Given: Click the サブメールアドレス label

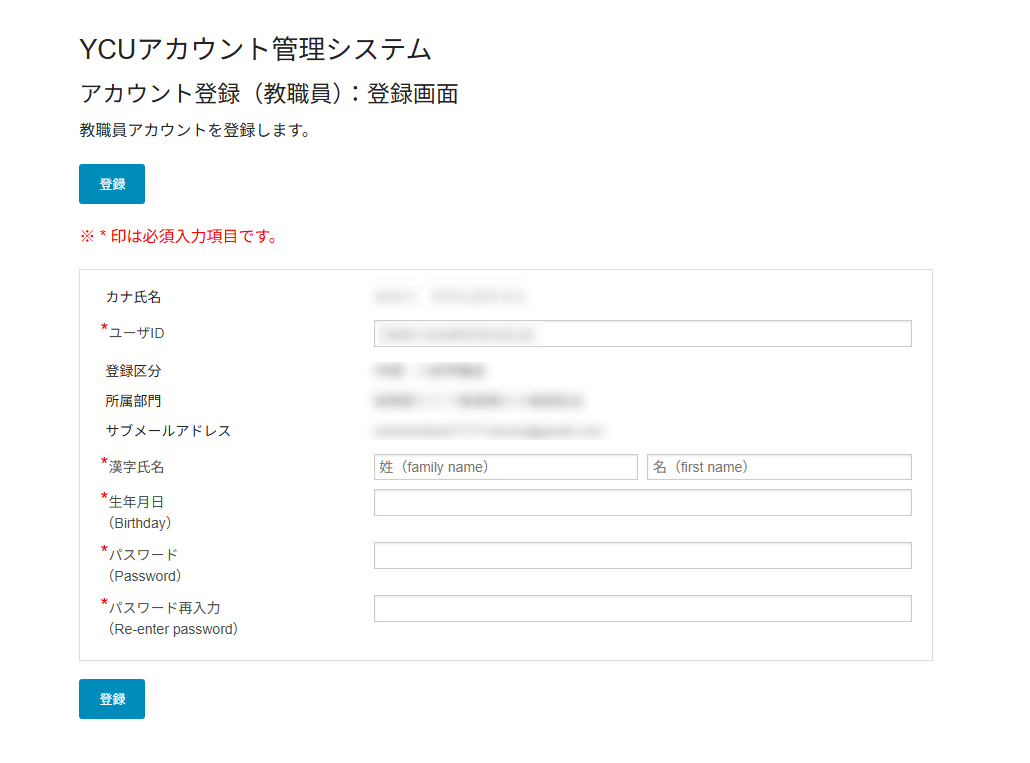Looking at the screenshot, I should [x=168, y=431].
